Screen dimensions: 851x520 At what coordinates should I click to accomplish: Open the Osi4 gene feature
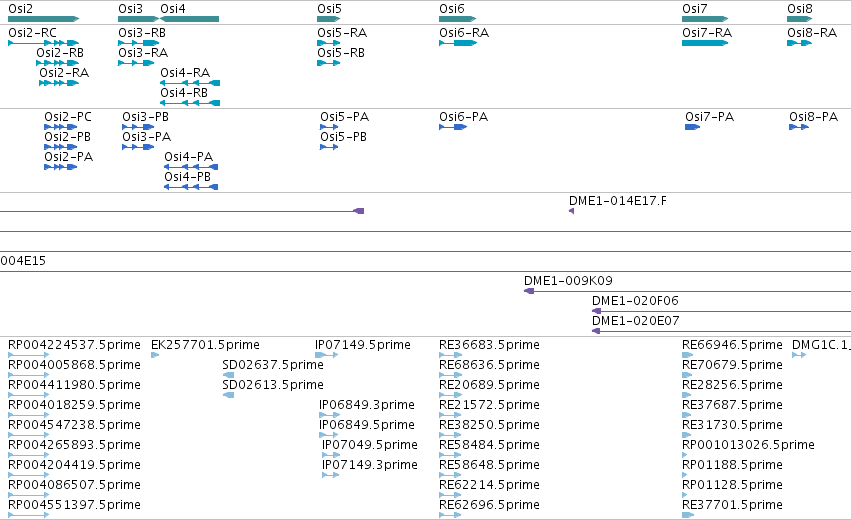[x=189, y=19]
